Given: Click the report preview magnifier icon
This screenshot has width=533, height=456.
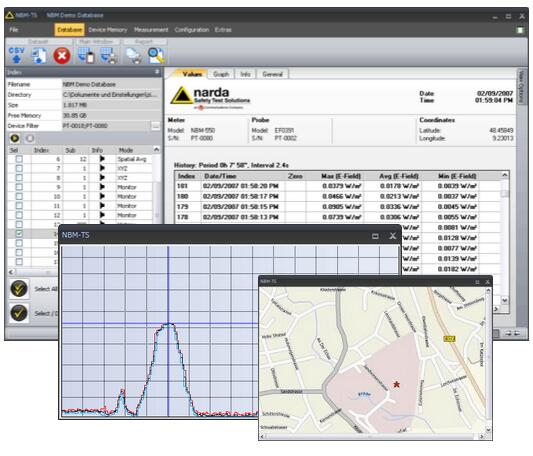Looking at the screenshot, I should pos(156,56).
